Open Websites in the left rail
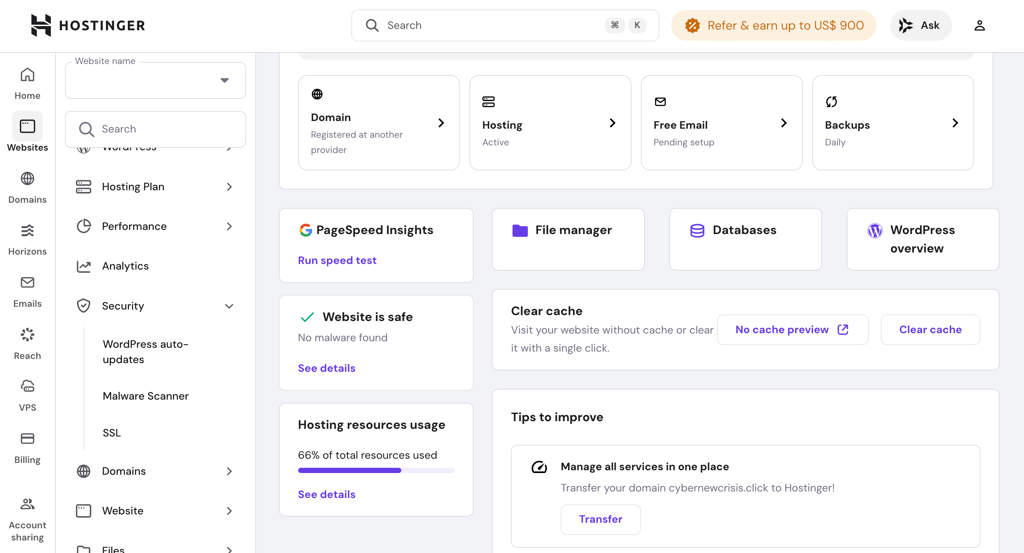Viewport: 1024px width, 553px height. pos(27,133)
